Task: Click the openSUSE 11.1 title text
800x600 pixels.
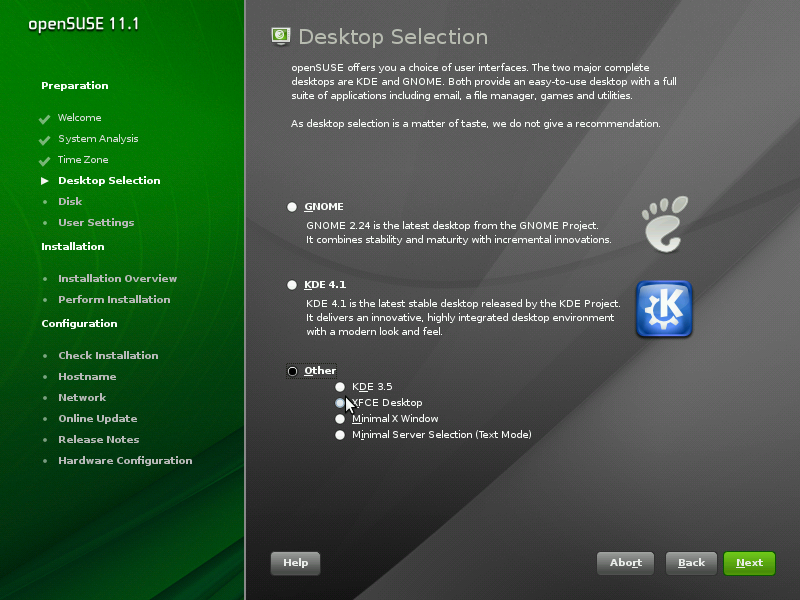Action: [84, 24]
